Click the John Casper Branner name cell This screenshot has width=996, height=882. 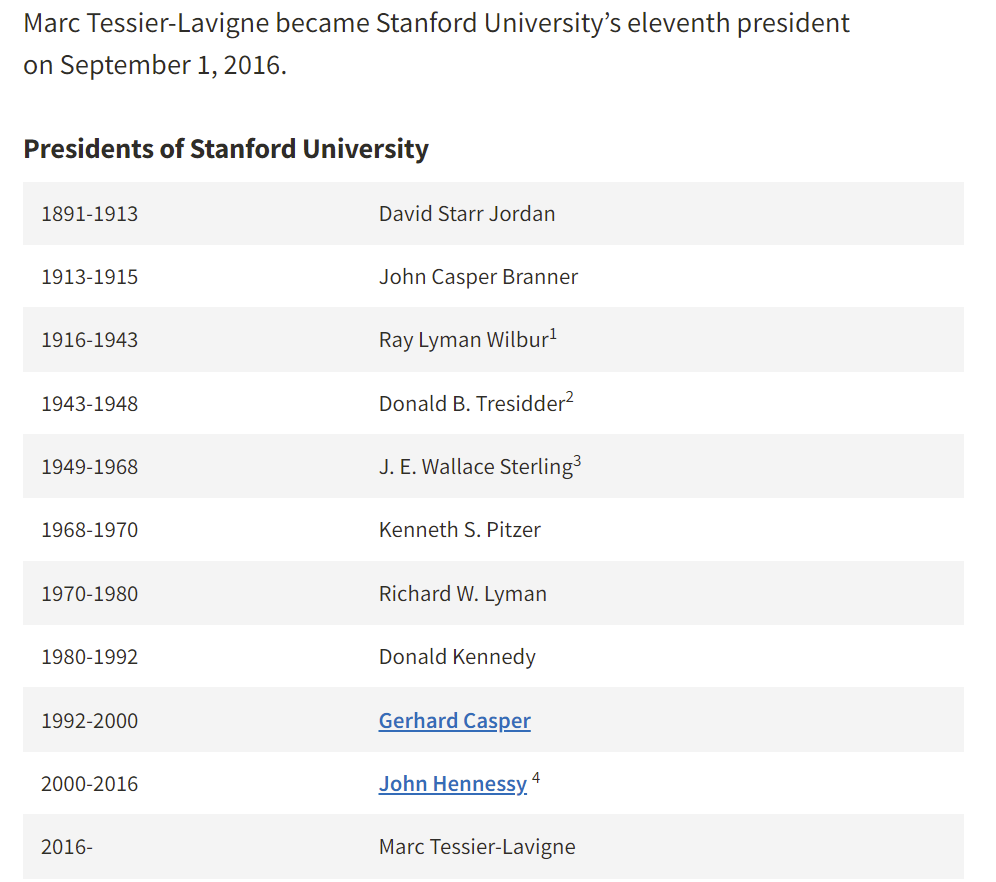pyautogui.click(x=478, y=277)
